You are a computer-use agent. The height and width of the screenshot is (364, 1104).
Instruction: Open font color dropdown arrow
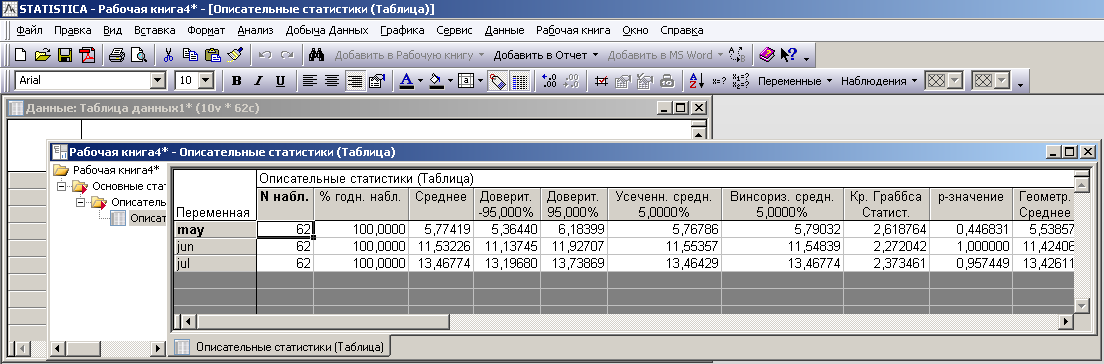[x=420, y=81]
